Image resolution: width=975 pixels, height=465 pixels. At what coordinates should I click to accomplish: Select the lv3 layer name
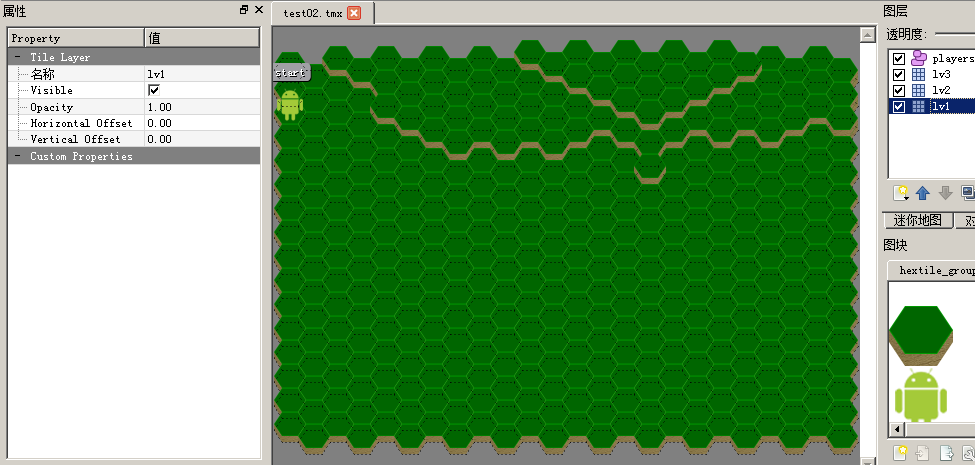(x=941, y=75)
